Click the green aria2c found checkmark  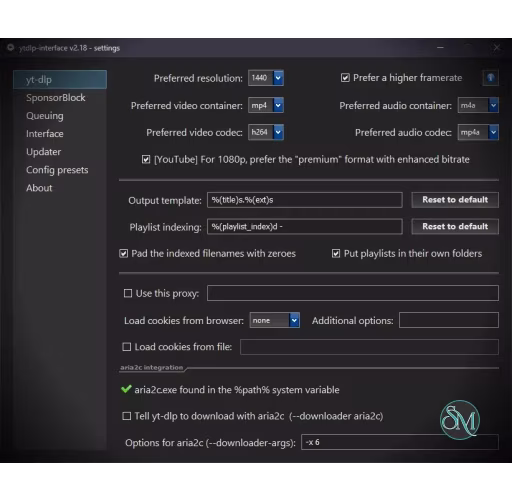[126, 389]
